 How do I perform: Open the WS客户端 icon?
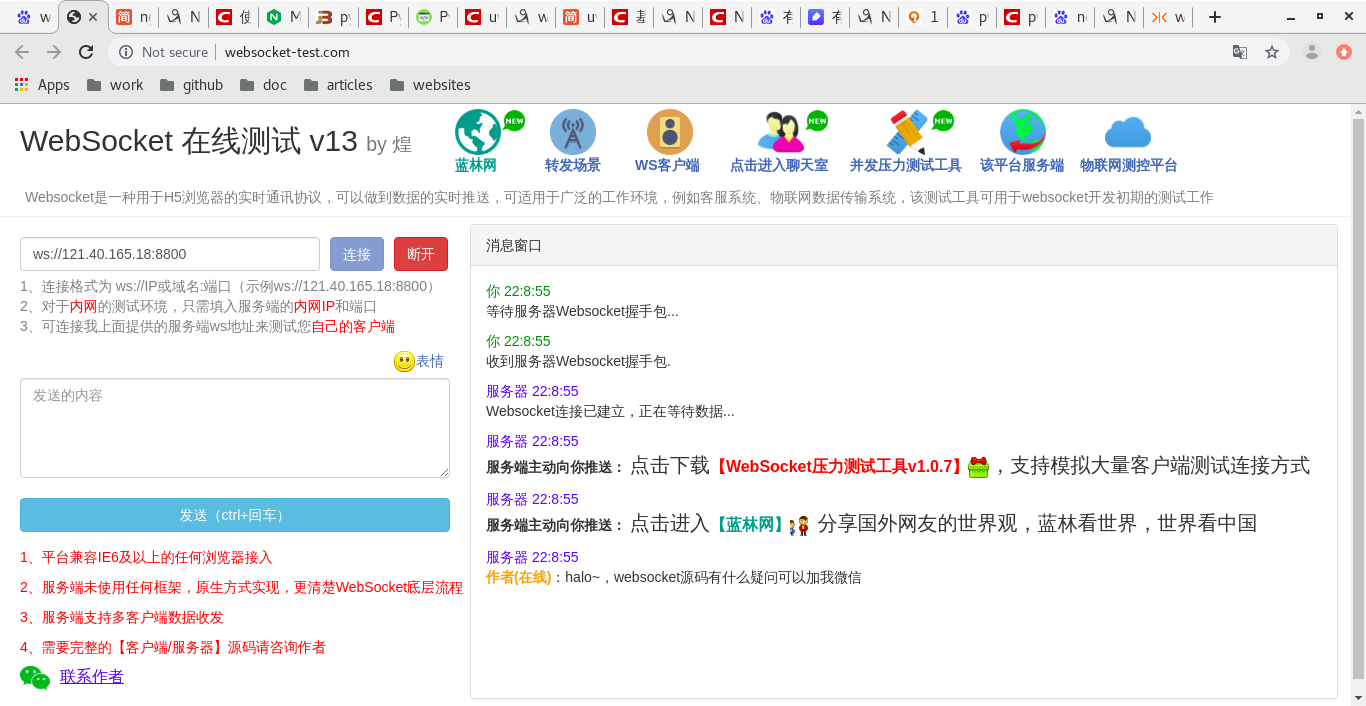[668, 131]
